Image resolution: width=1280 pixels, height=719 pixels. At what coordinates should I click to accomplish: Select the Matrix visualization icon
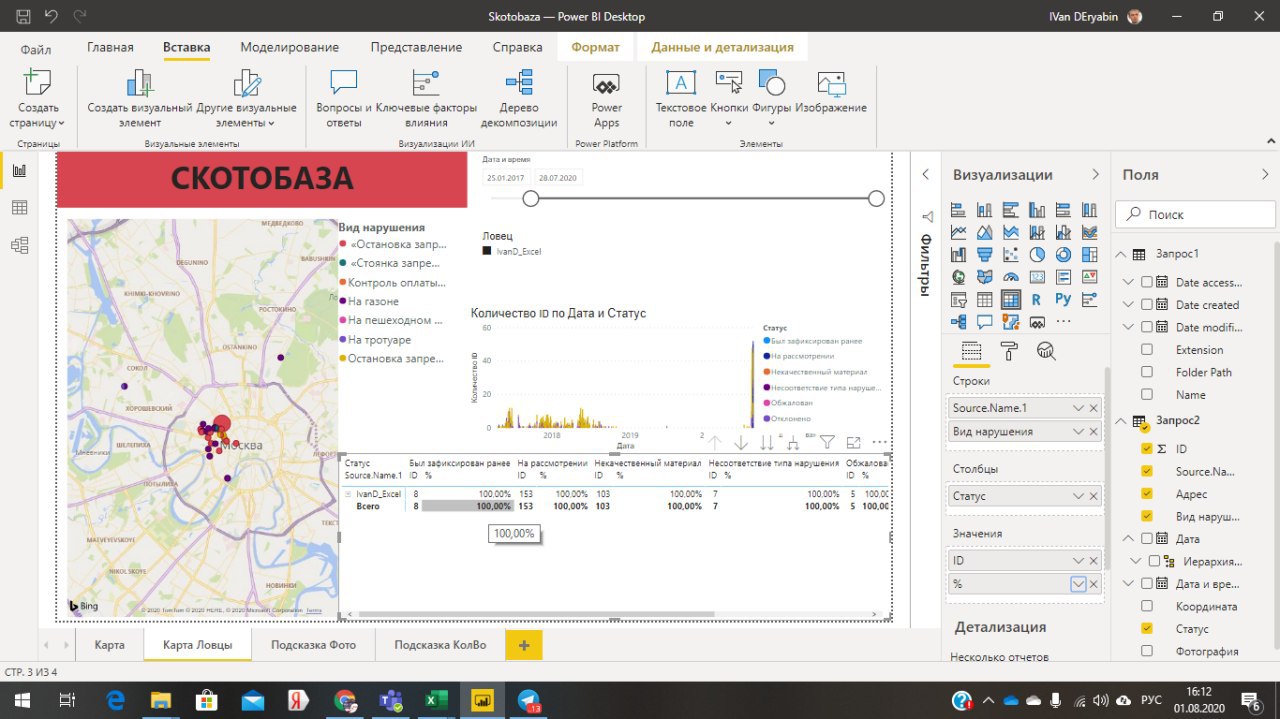1011,299
